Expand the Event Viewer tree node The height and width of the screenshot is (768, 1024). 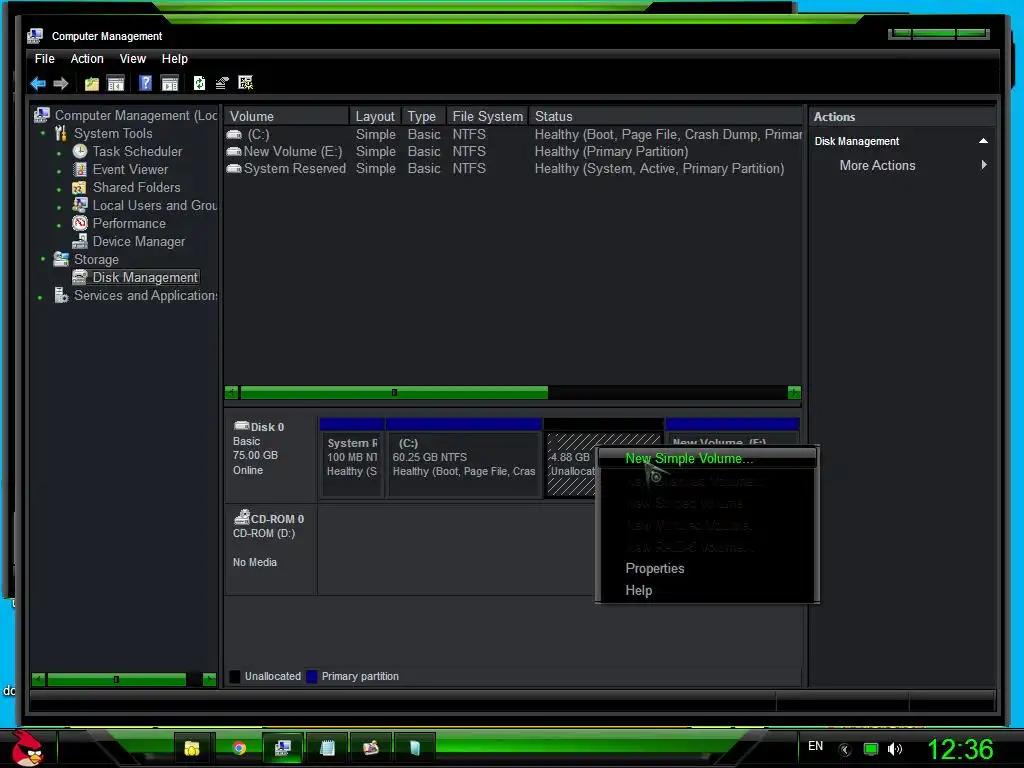tap(59, 171)
